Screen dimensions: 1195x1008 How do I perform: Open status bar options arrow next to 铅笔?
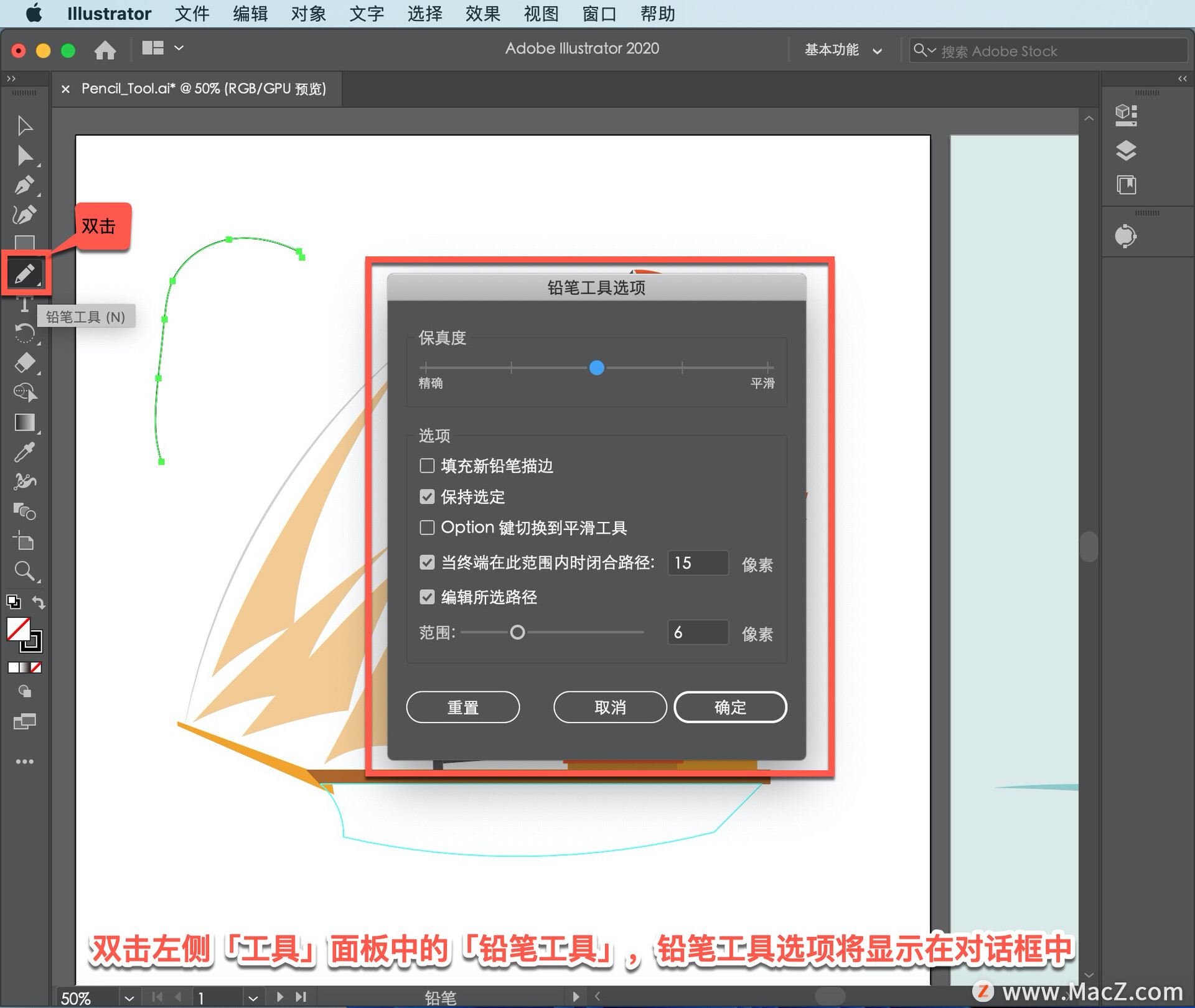(576, 997)
